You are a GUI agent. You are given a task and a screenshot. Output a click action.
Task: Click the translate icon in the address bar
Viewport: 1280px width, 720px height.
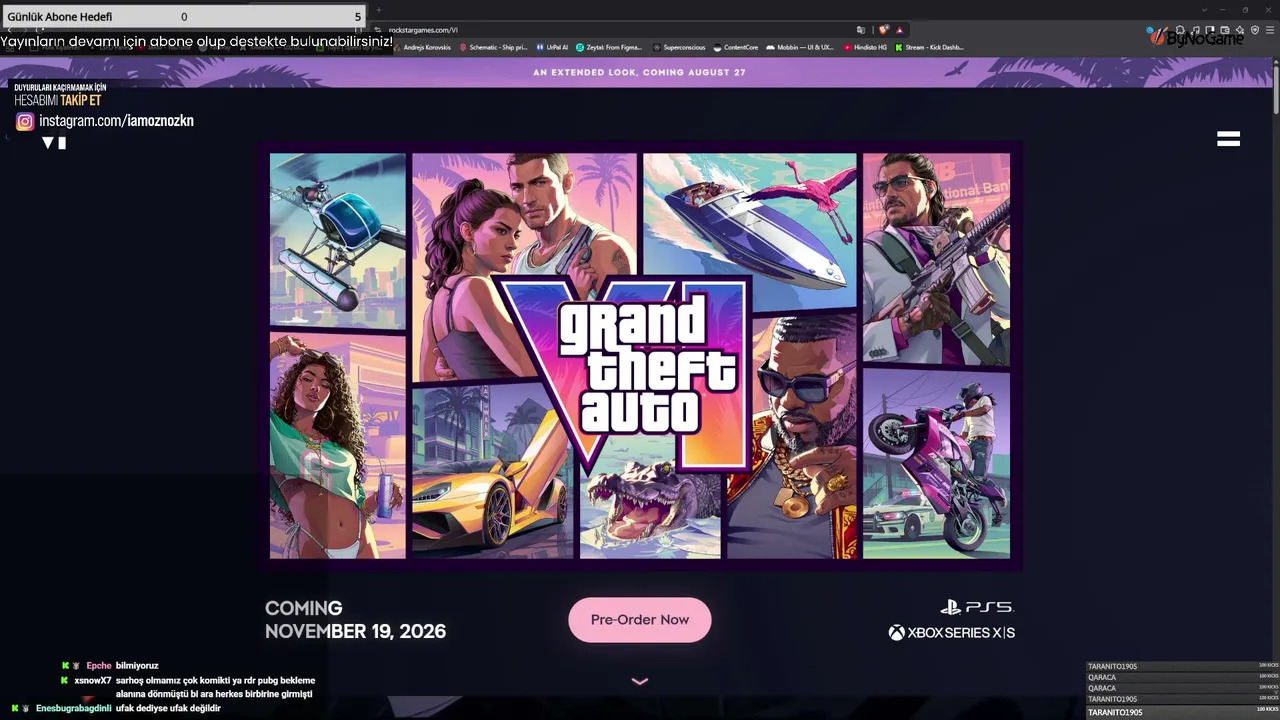point(861,30)
